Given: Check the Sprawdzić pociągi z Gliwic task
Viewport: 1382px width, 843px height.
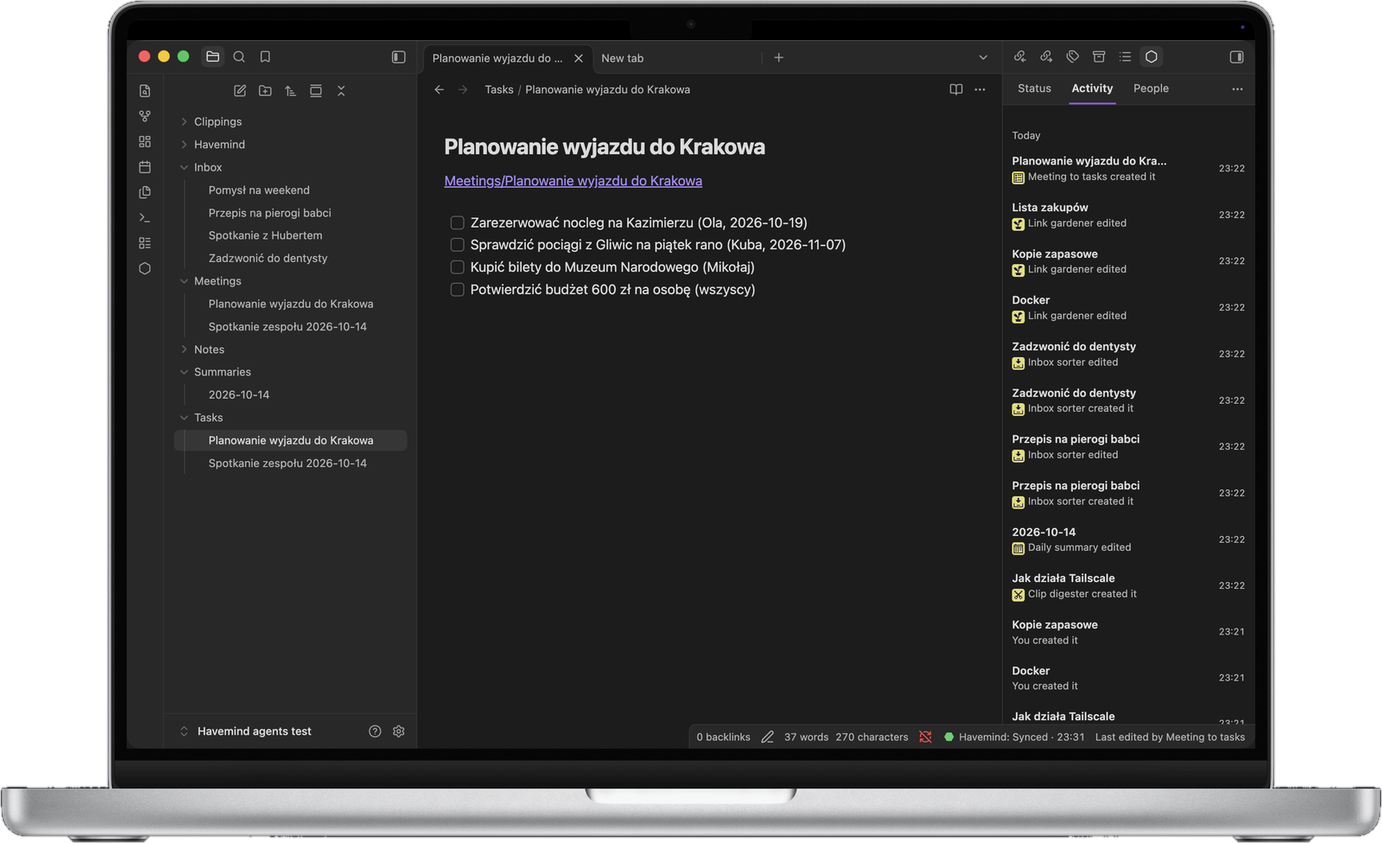Looking at the screenshot, I should coord(457,245).
